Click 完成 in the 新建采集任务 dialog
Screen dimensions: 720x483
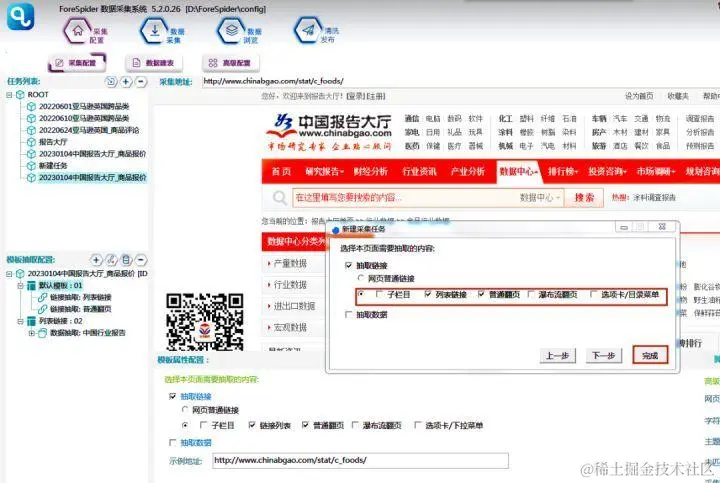[x=650, y=355]
